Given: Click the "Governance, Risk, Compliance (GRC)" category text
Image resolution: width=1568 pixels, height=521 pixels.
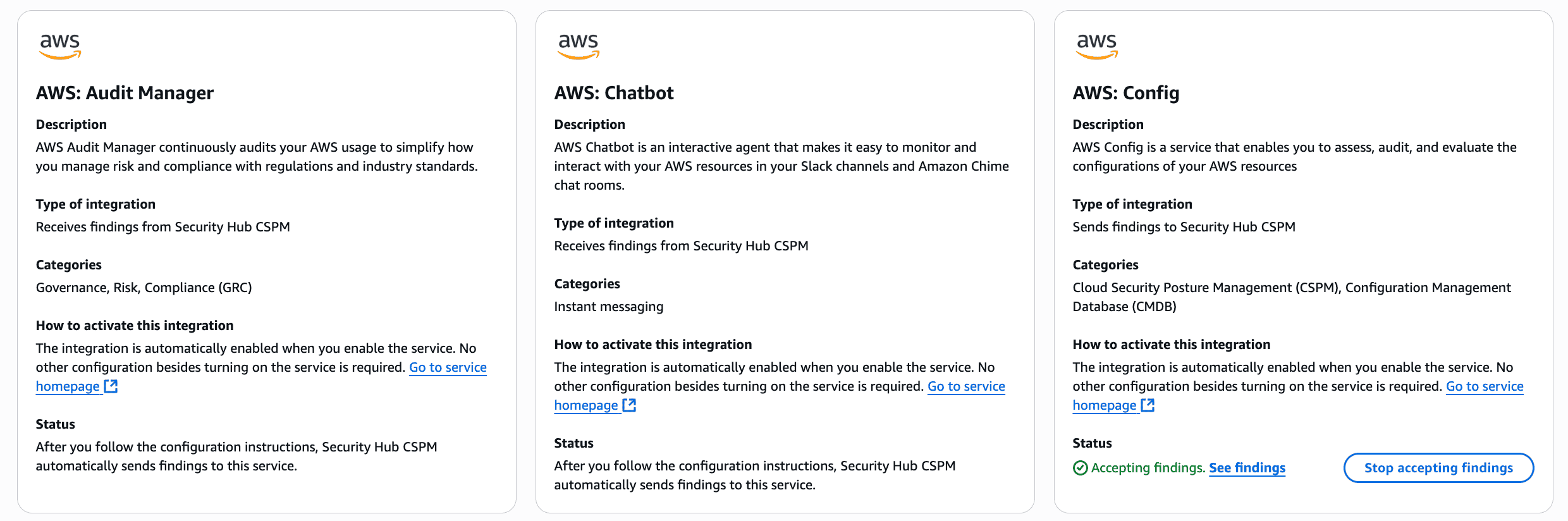Looking at the screenshot, I should 144,288.
